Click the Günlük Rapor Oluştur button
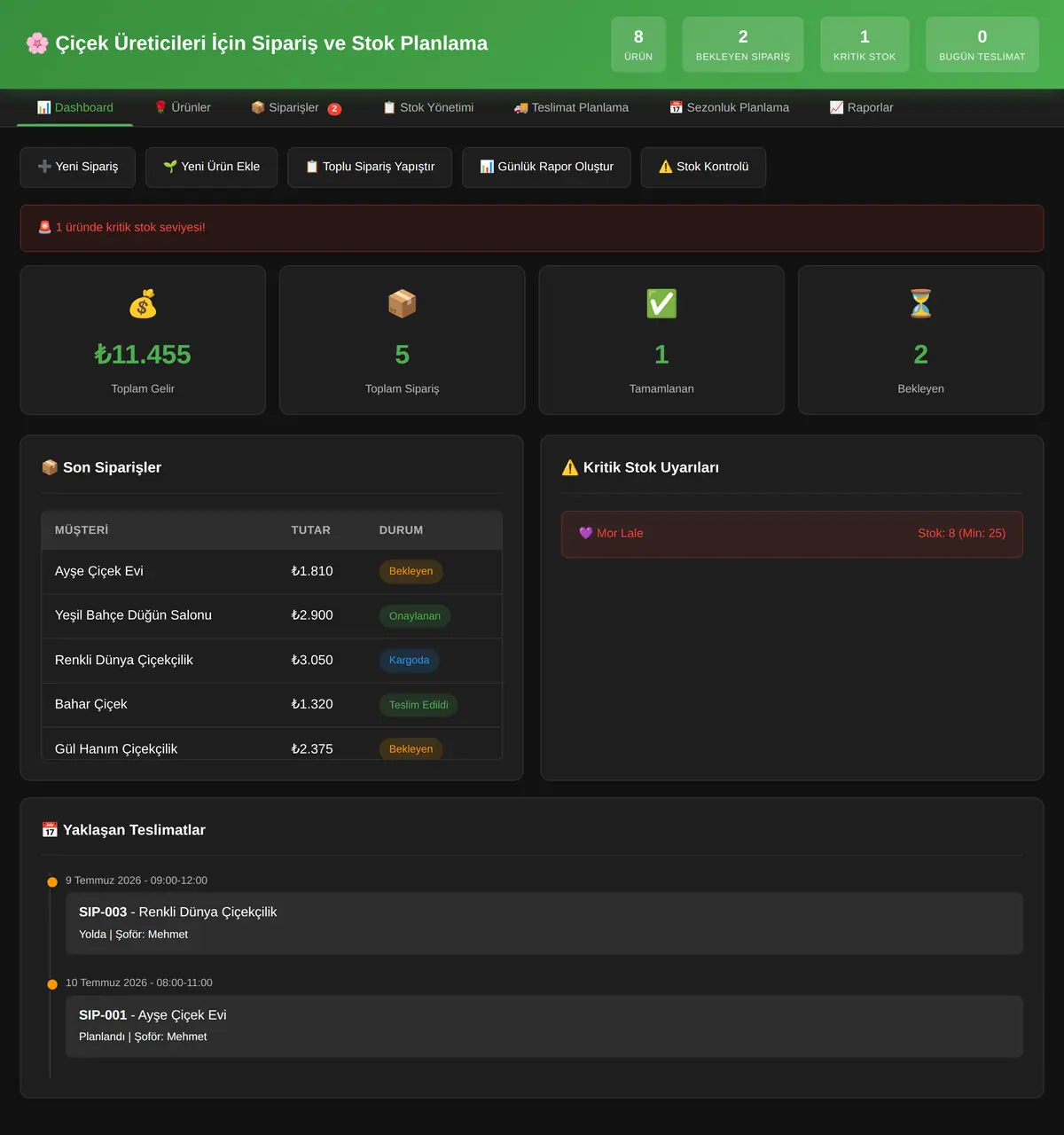The width and height of the screenshot is (1064, 1135). [x=547, y=167]
